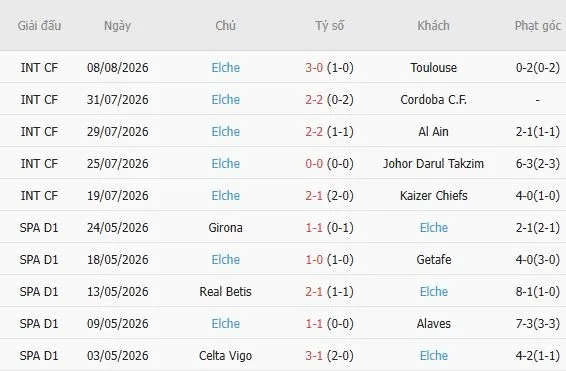Open Al Ain team page

433,132
